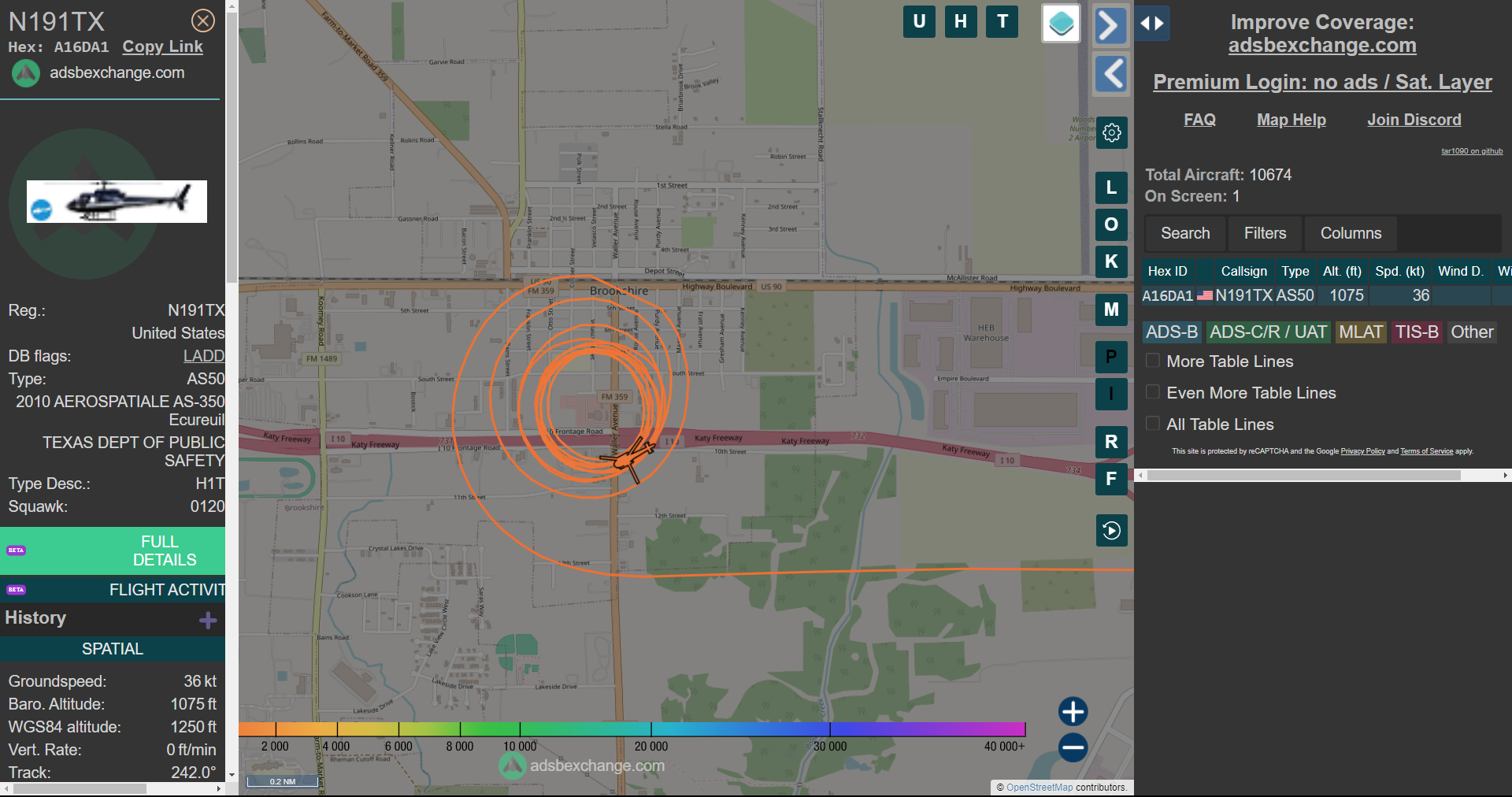Screen dimensions: 1512x797
Task: Sort table by Hex ID column
Action: point(1168,271)
